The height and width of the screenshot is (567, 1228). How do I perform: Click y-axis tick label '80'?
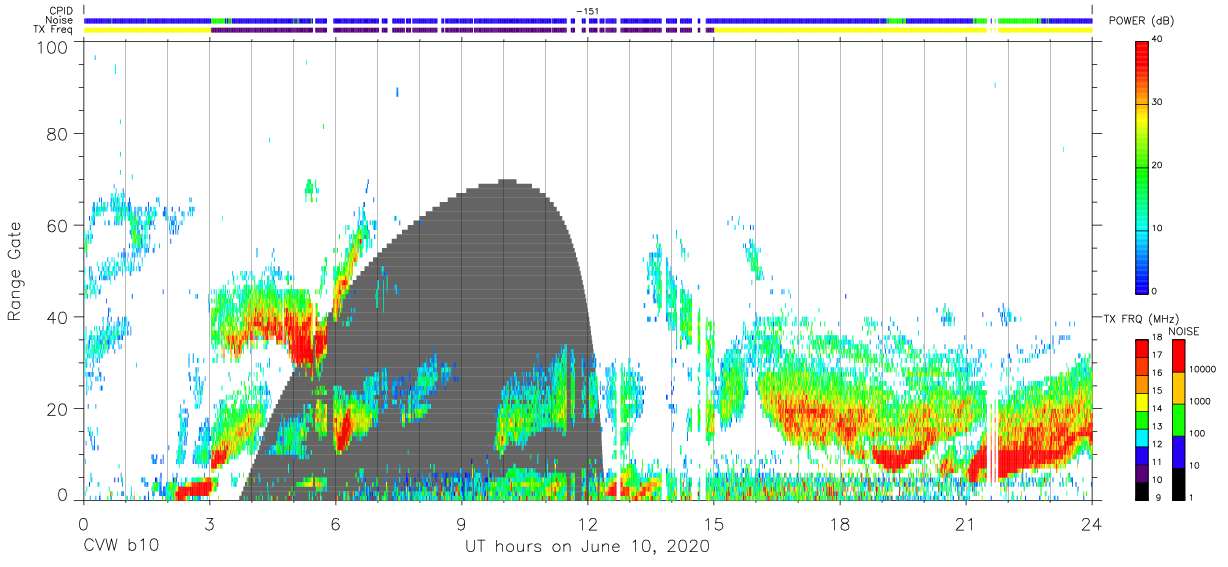point(57,134)
